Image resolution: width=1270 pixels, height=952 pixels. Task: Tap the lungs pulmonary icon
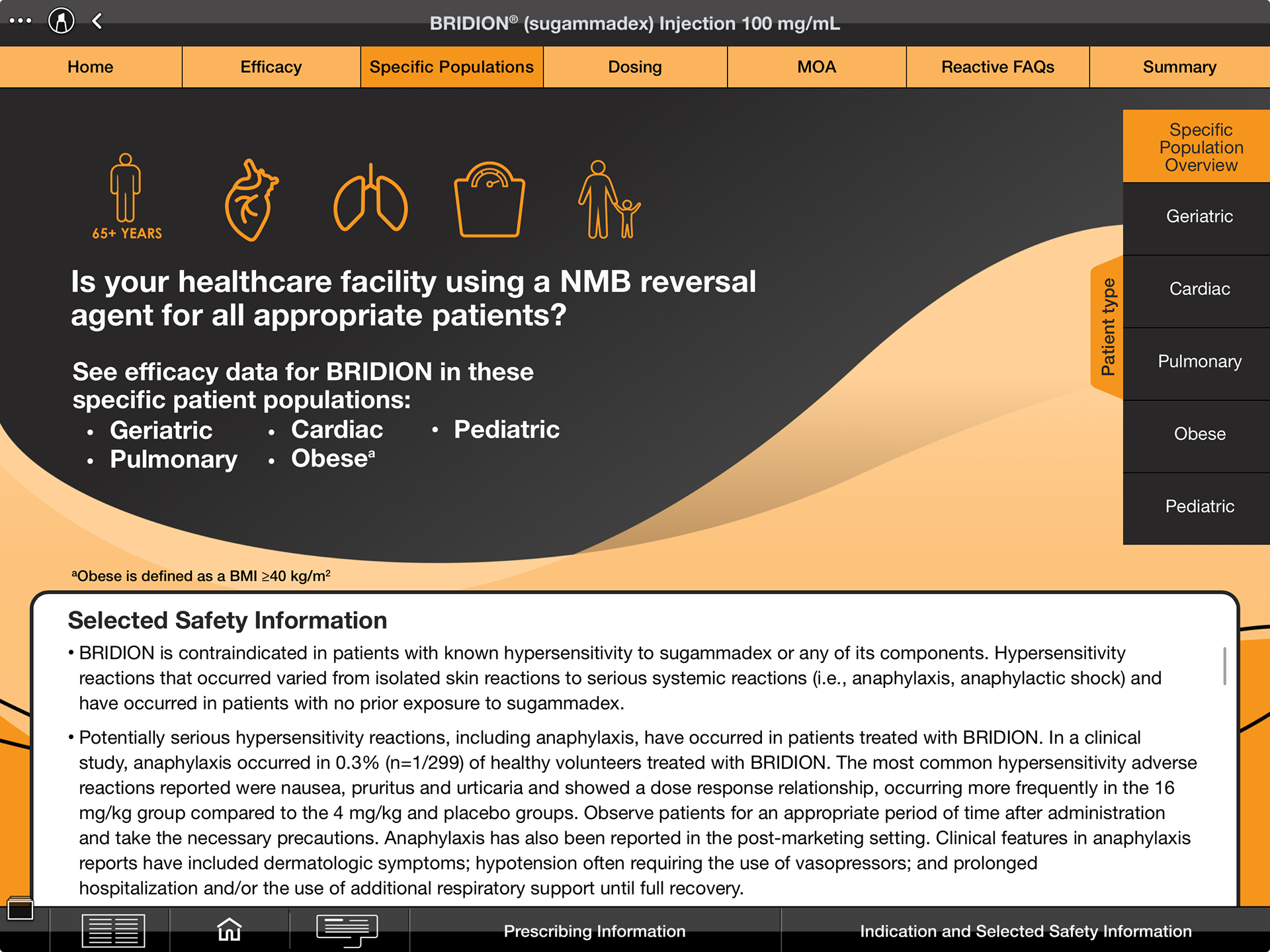pos(370,197)
